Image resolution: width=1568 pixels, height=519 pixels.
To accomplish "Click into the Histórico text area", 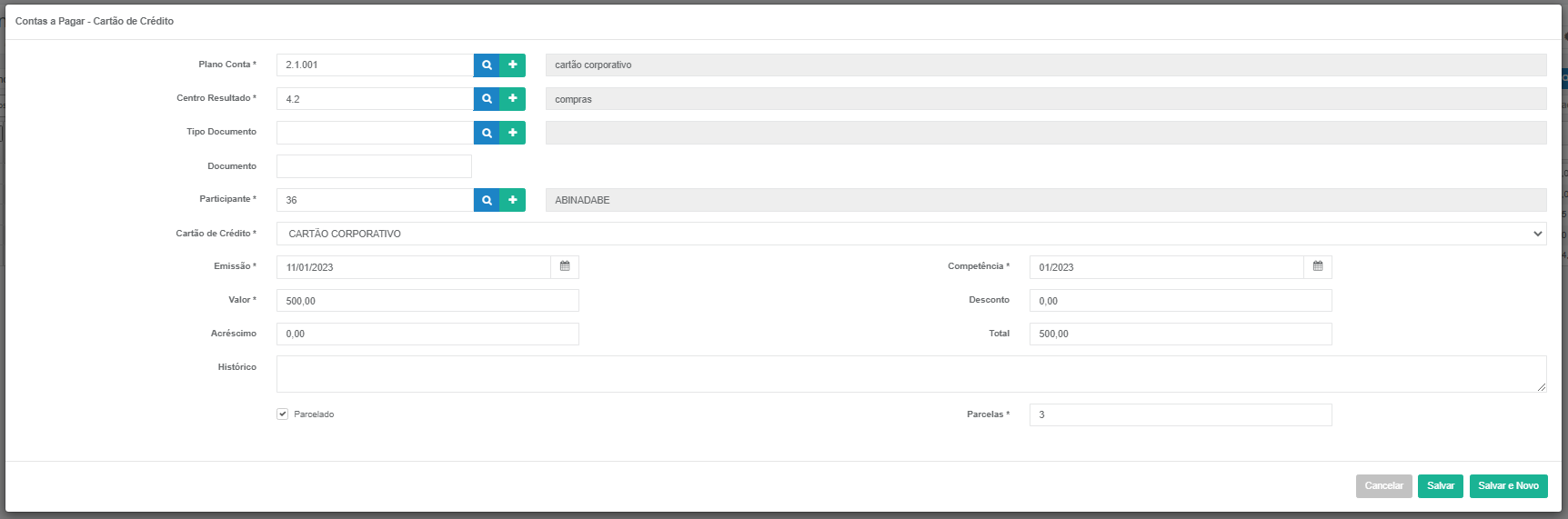I will pos(911,374).
